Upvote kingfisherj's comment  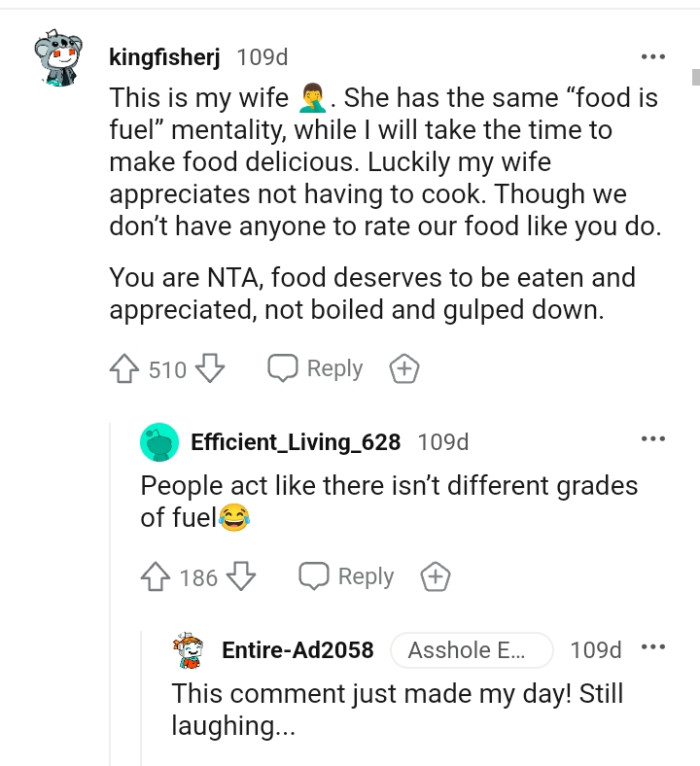click(x=124, y=370)
